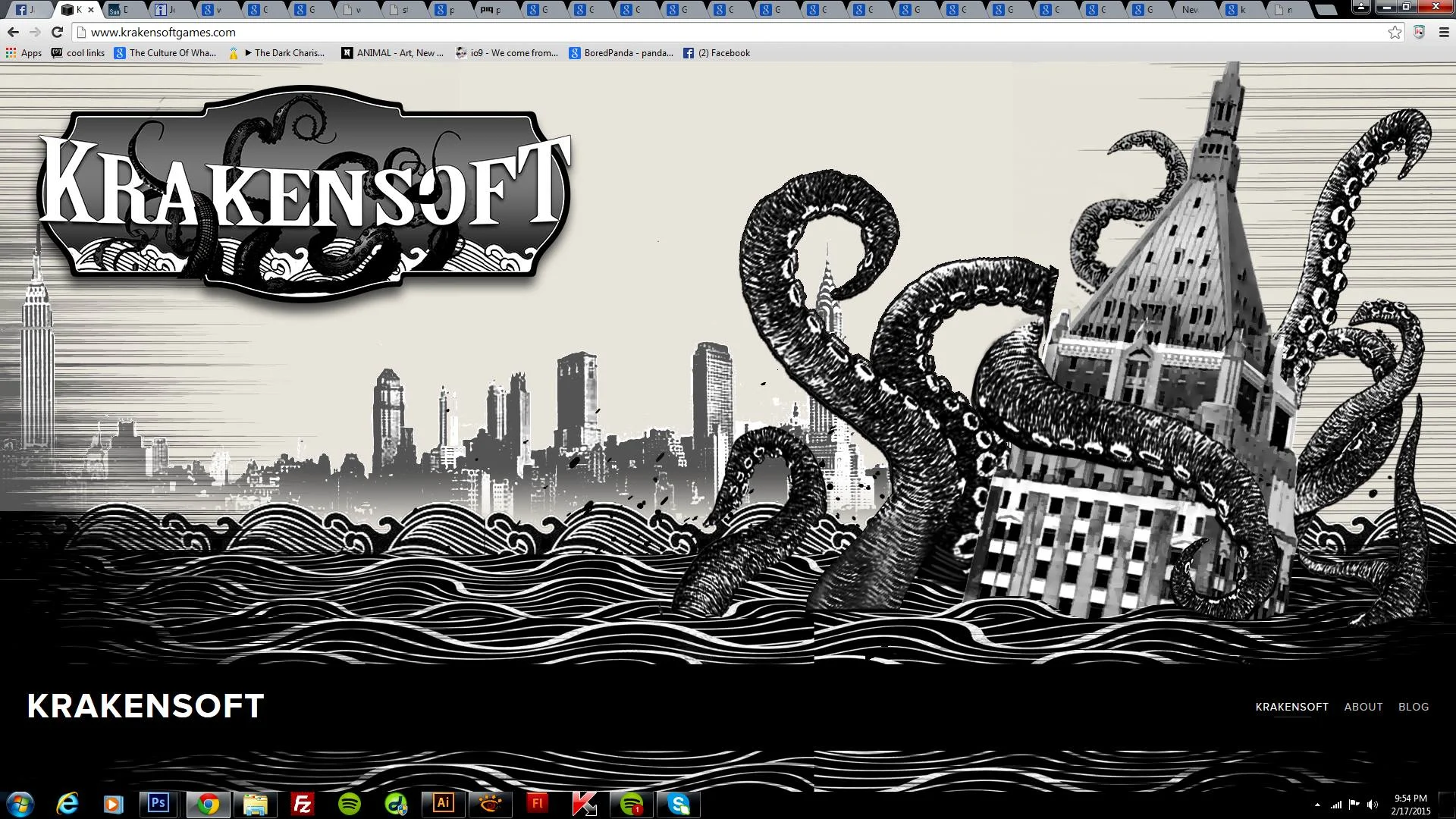
Task: Click the extension icon beside the star
Action: tap(1419, 32)
